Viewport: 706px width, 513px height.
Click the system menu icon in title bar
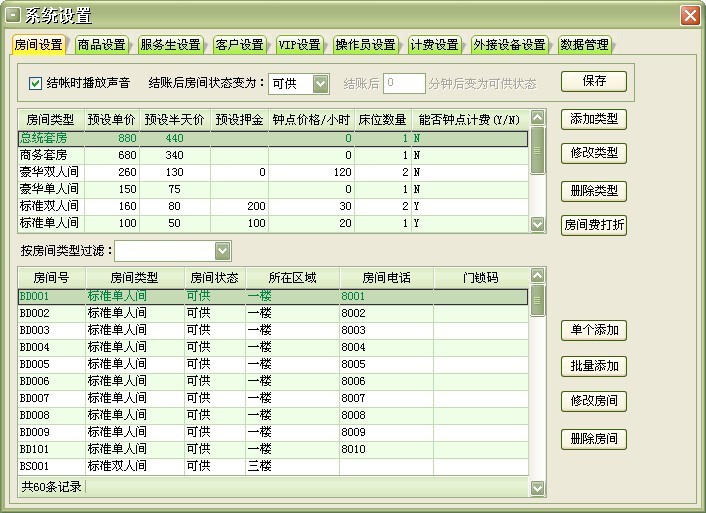[13, 15]
